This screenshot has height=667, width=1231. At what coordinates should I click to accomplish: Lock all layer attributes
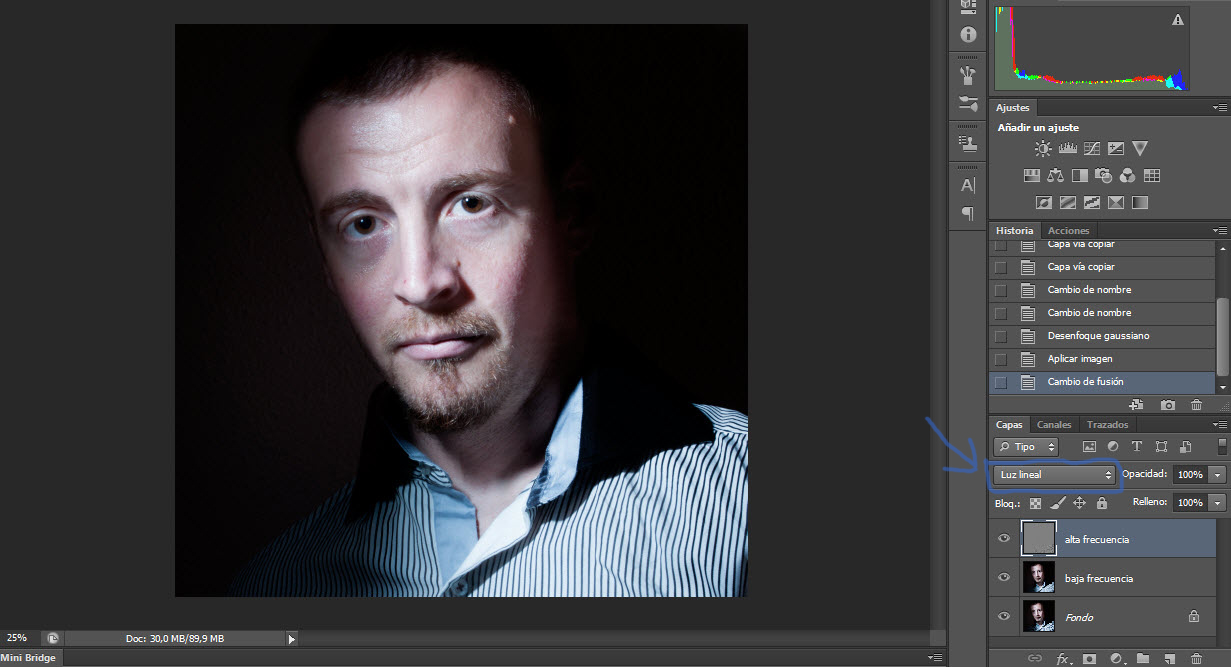[x=1101, y=503]
